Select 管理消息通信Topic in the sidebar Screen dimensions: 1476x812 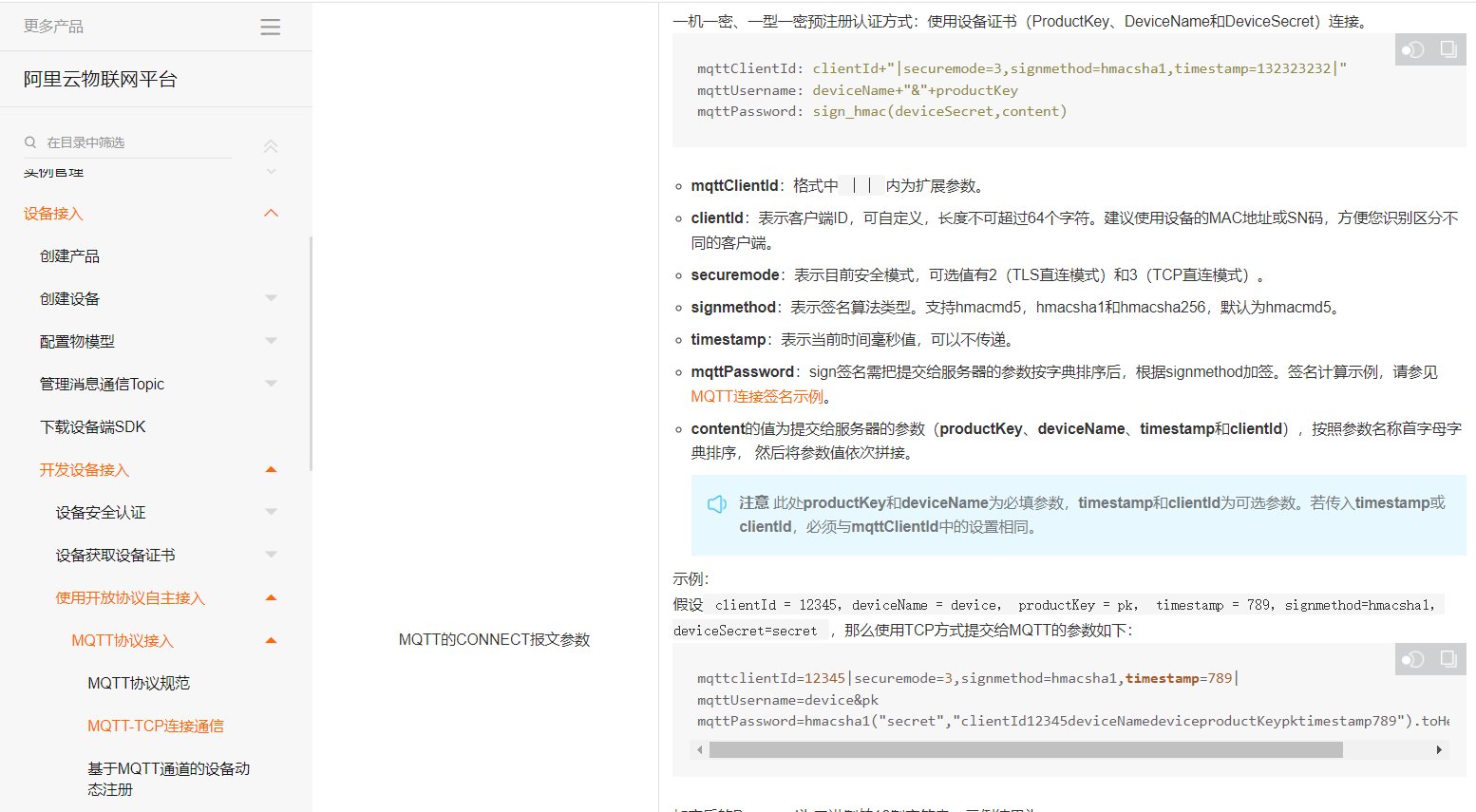[x=102, y=385]
